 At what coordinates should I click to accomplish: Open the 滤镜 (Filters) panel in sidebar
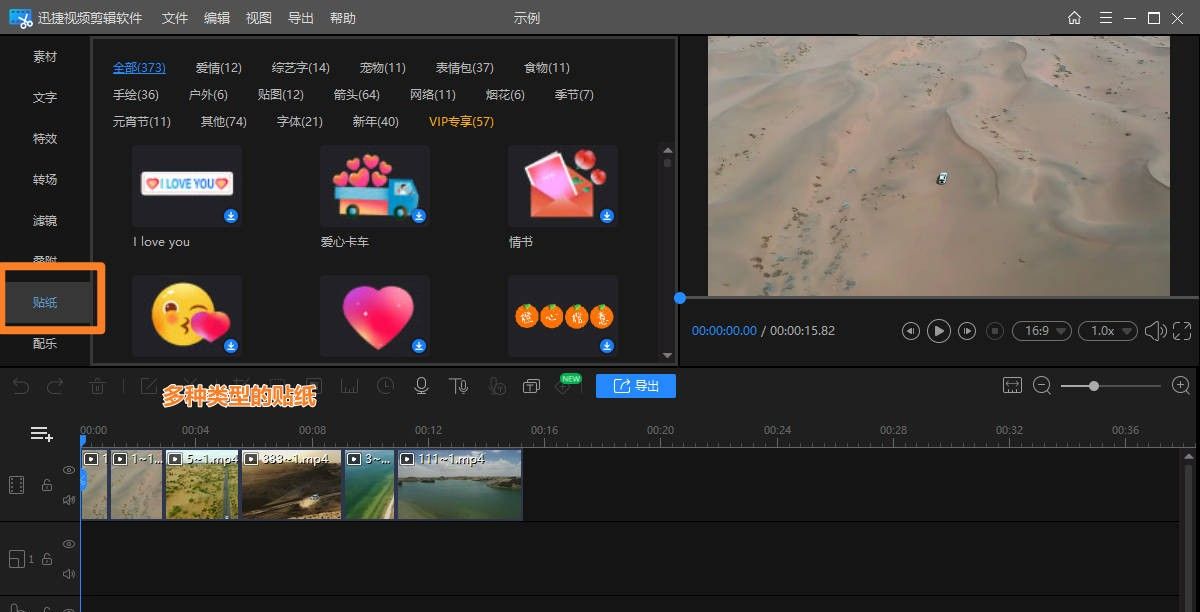click(44, 220)
